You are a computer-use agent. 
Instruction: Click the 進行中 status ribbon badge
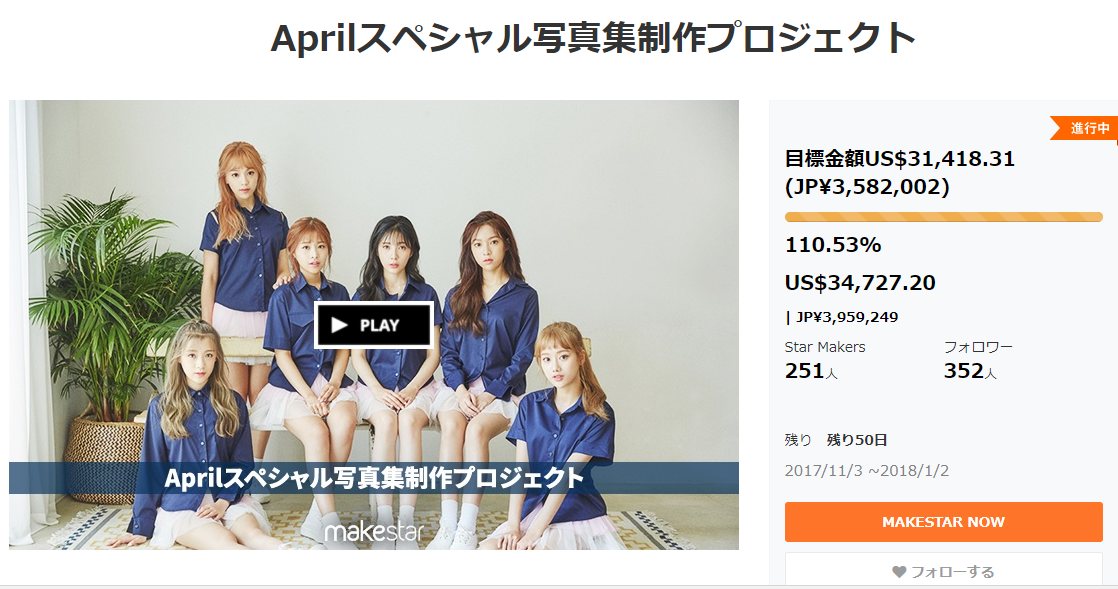pos(1085,128)
